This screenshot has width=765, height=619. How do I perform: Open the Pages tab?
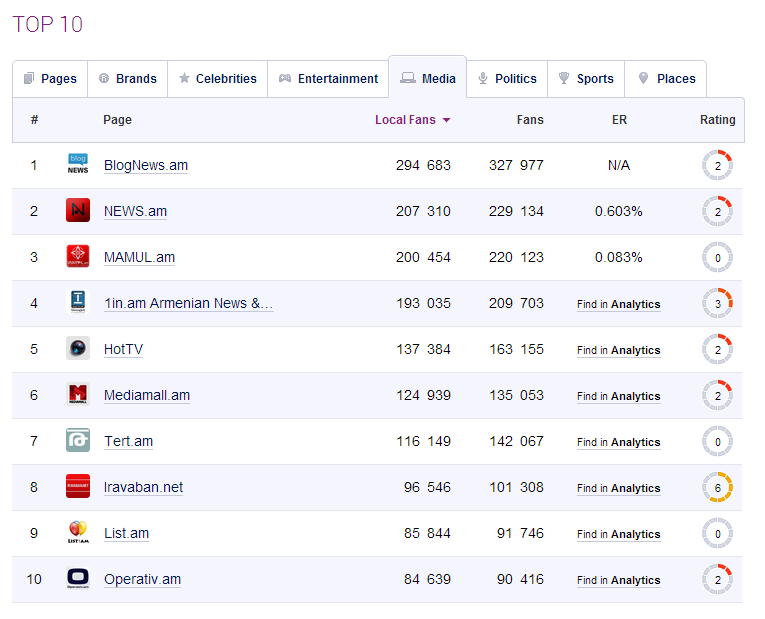pyautogui.click(x=50, y=79)
